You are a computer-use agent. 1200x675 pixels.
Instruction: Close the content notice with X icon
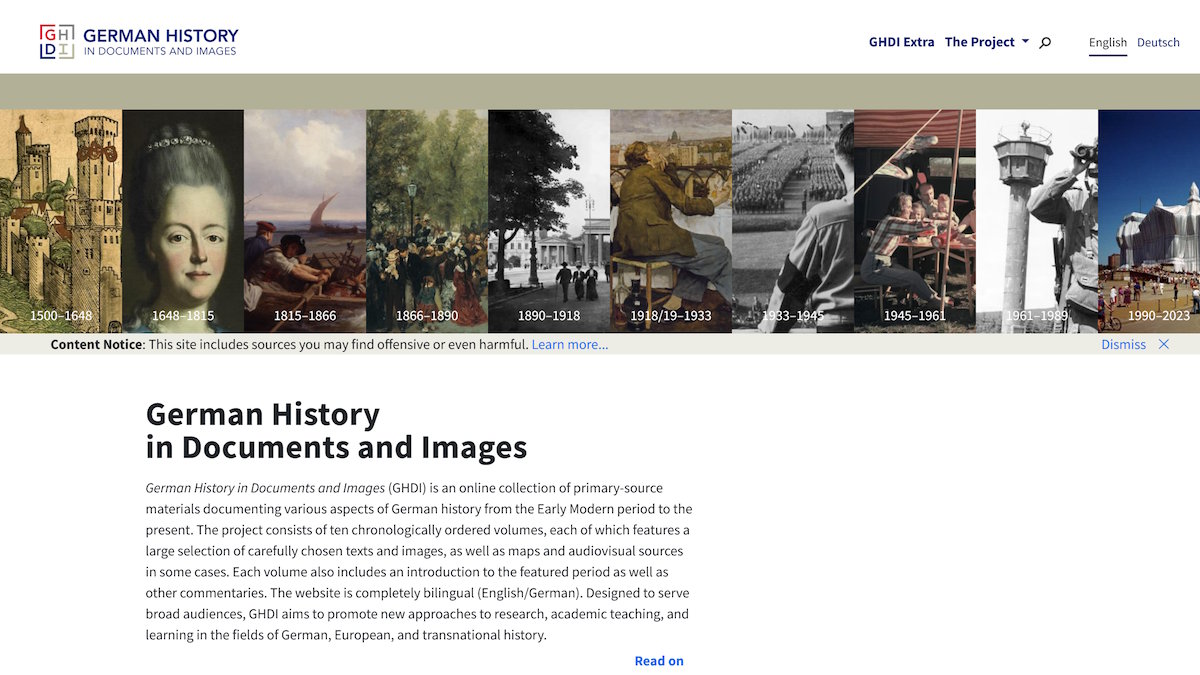coord(1163,344)
